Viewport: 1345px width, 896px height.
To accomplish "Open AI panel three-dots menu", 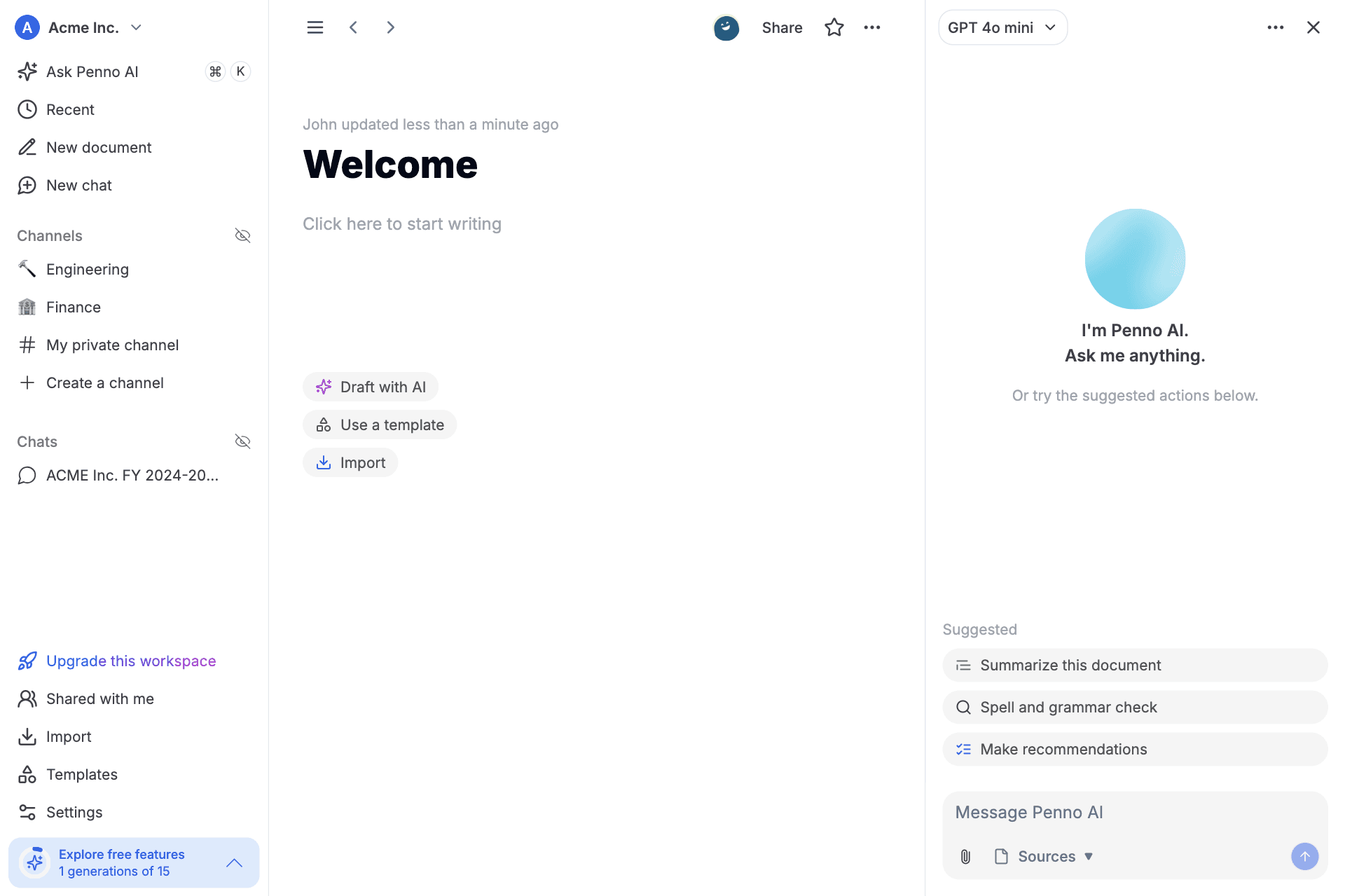I will point(1275,27).
